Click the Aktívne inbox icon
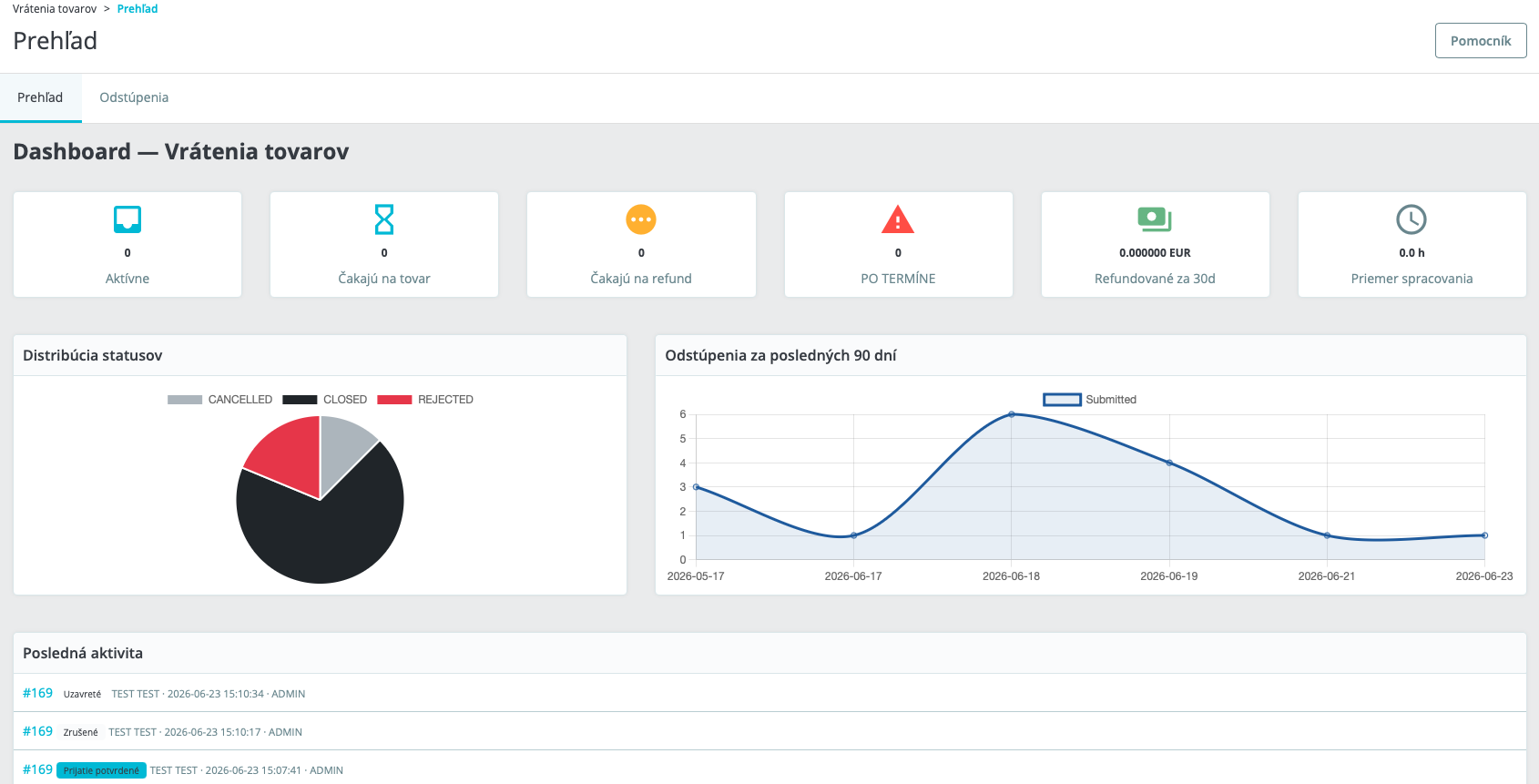Viewport: 1539px width, 784px height. click(x=127, y=219)
